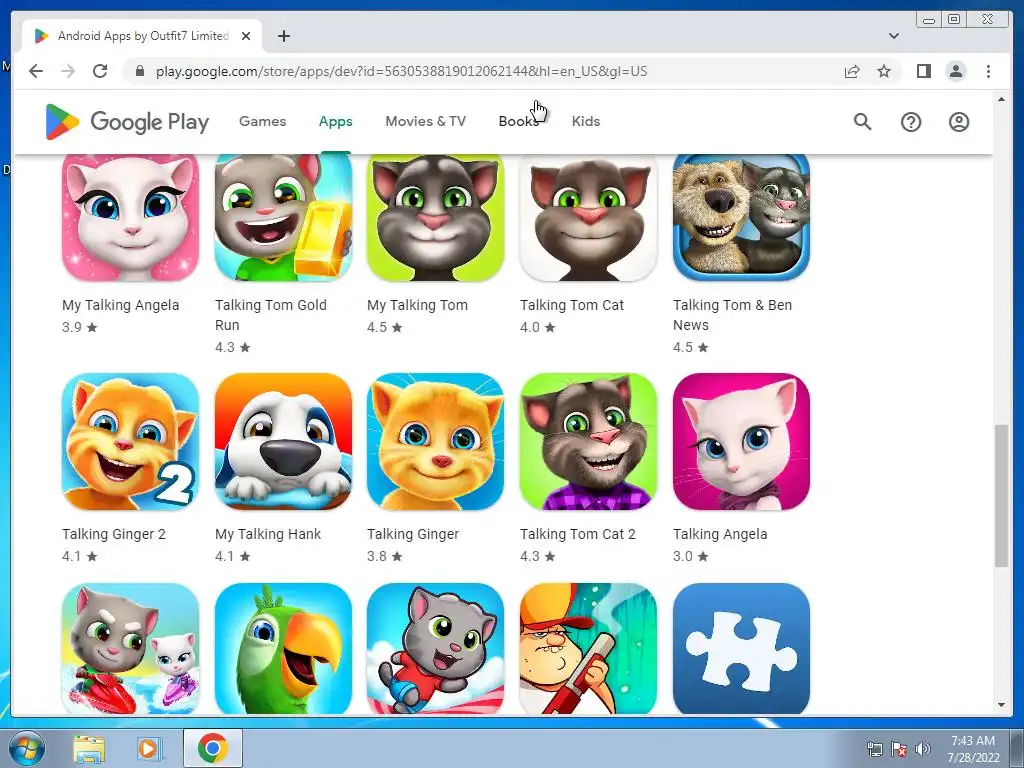Click the 3.0 star rating under Talking Angela
Viewport: 1024px width, 768px height.
[690, 556]
